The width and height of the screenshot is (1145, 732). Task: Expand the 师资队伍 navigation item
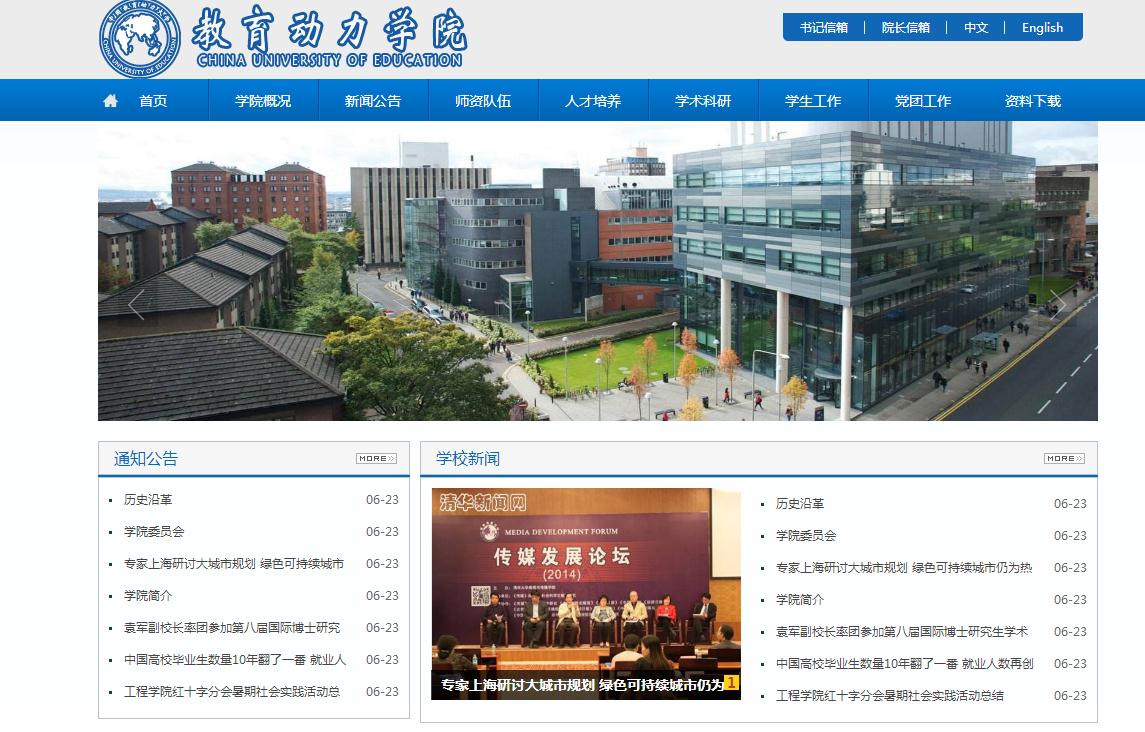(x=483, y=101)
